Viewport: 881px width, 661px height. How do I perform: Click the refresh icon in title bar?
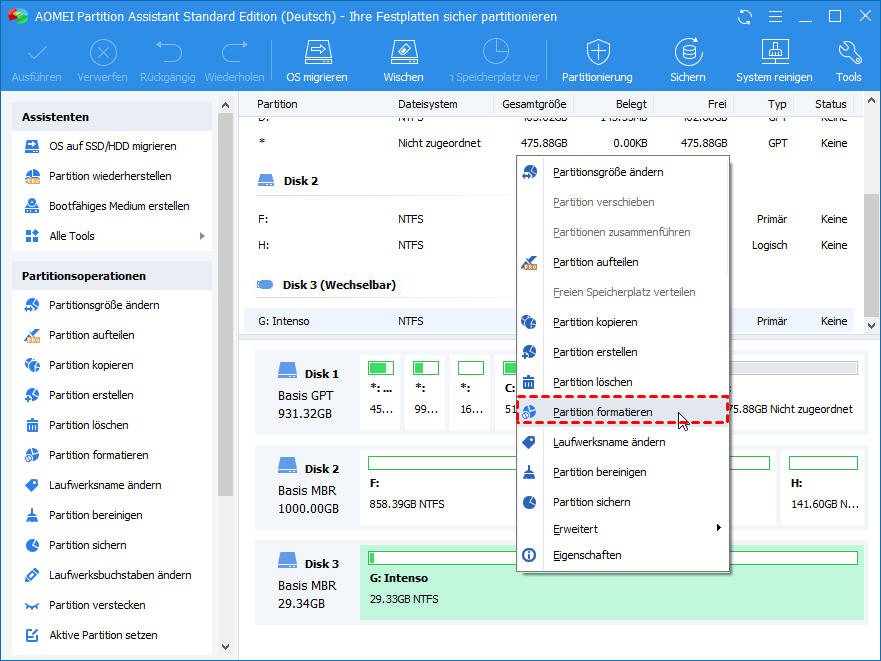click(745, 17)
